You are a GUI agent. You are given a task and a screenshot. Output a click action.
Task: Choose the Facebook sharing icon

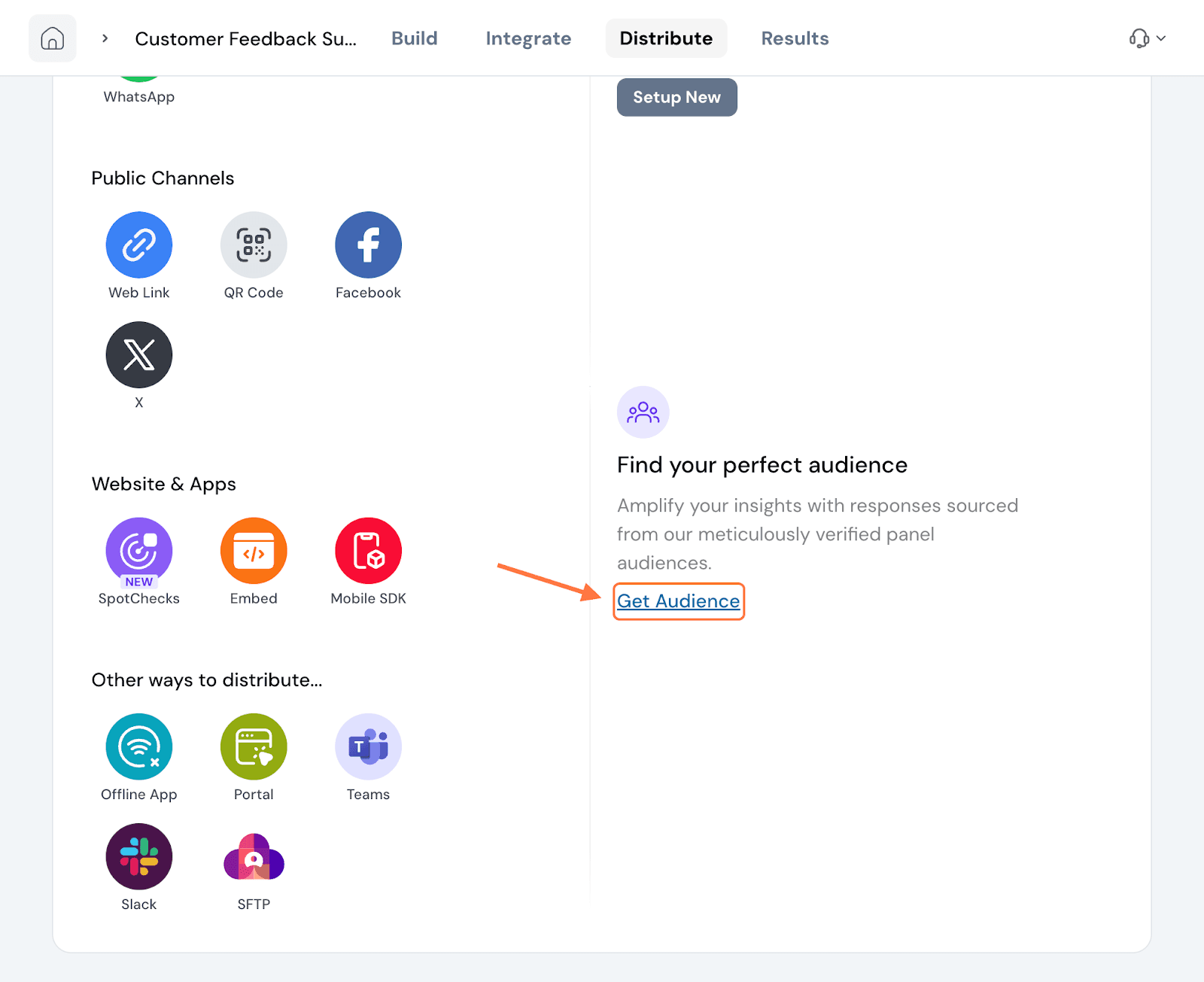[x=368, y=245]
